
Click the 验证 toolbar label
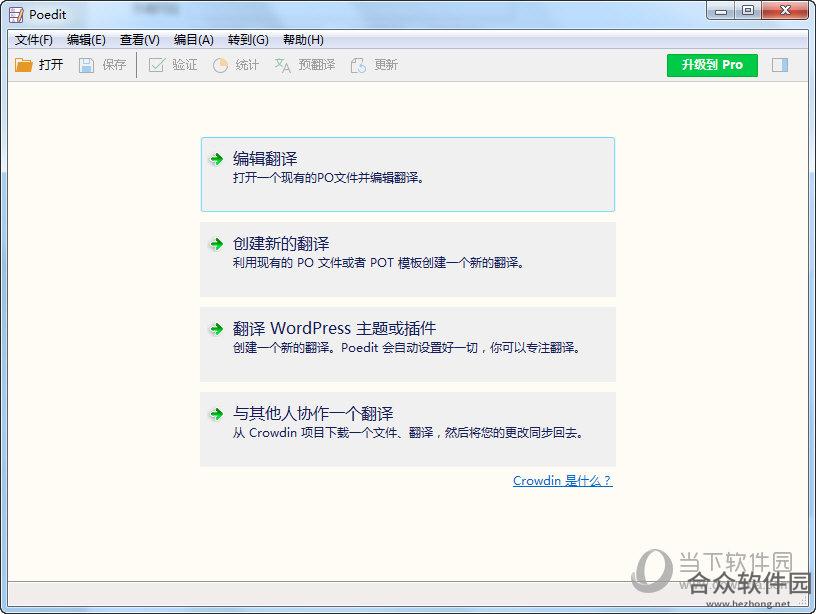coord(185,65)
